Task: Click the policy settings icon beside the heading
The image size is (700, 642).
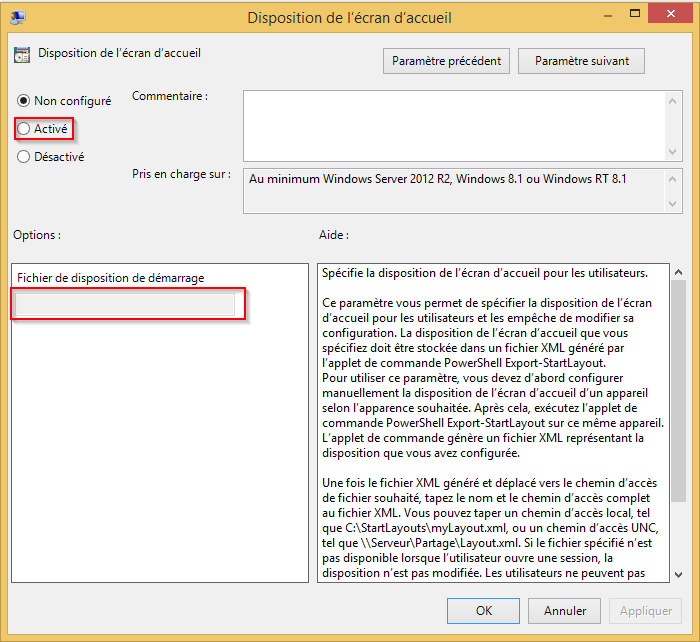Action: point(23,55)
